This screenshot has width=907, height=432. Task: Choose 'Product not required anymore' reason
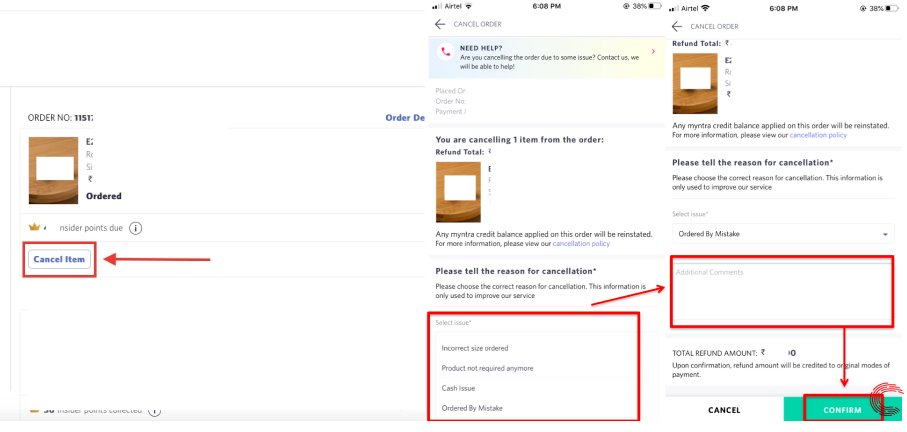(487, 368)
